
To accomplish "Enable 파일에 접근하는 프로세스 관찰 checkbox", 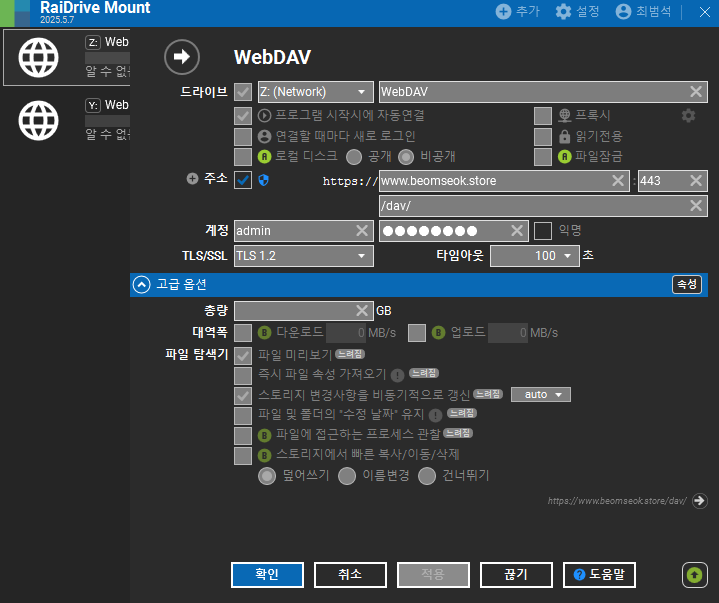I will (243, 436).
